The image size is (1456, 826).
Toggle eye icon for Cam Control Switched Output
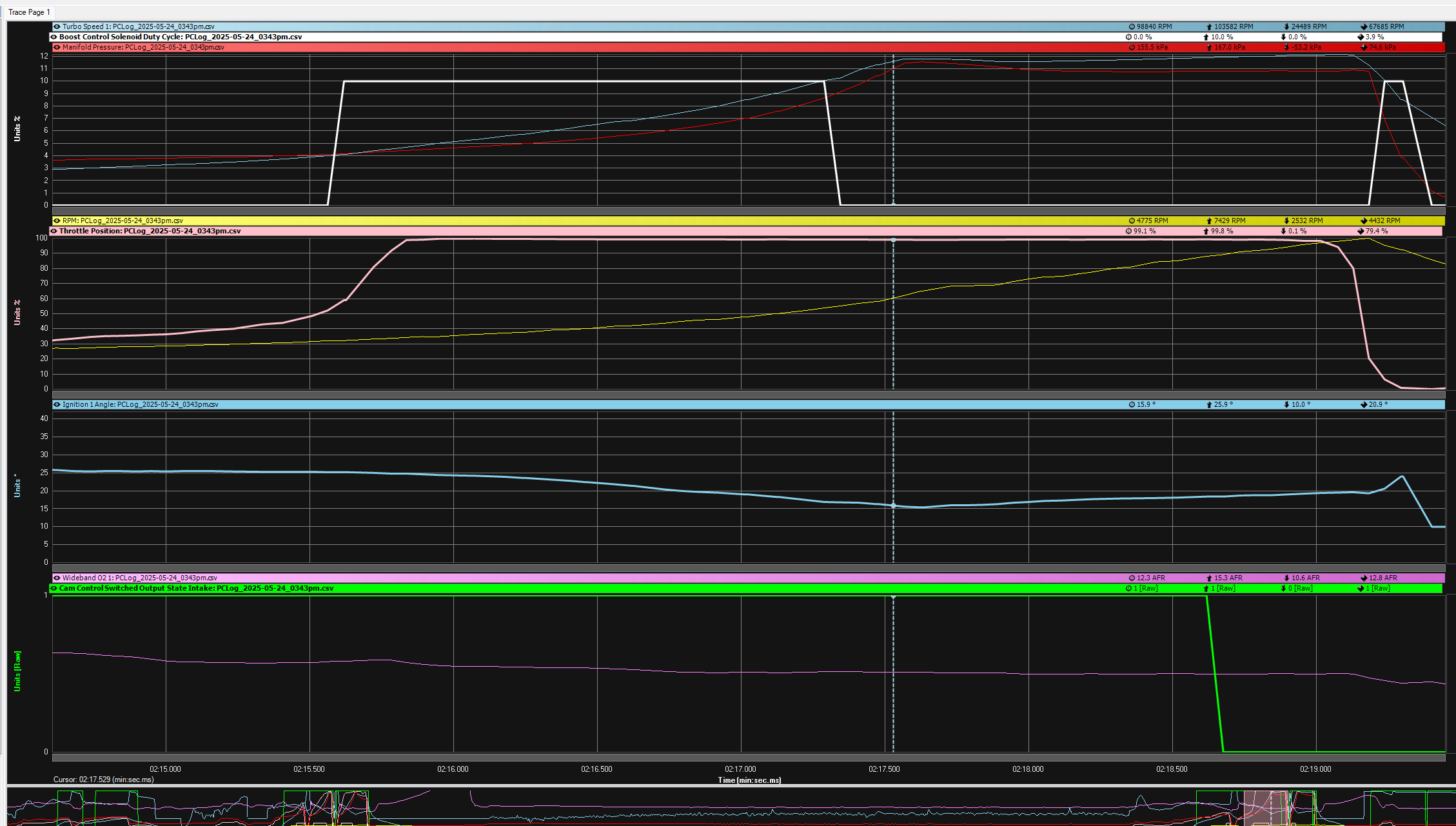pos(54,588)
